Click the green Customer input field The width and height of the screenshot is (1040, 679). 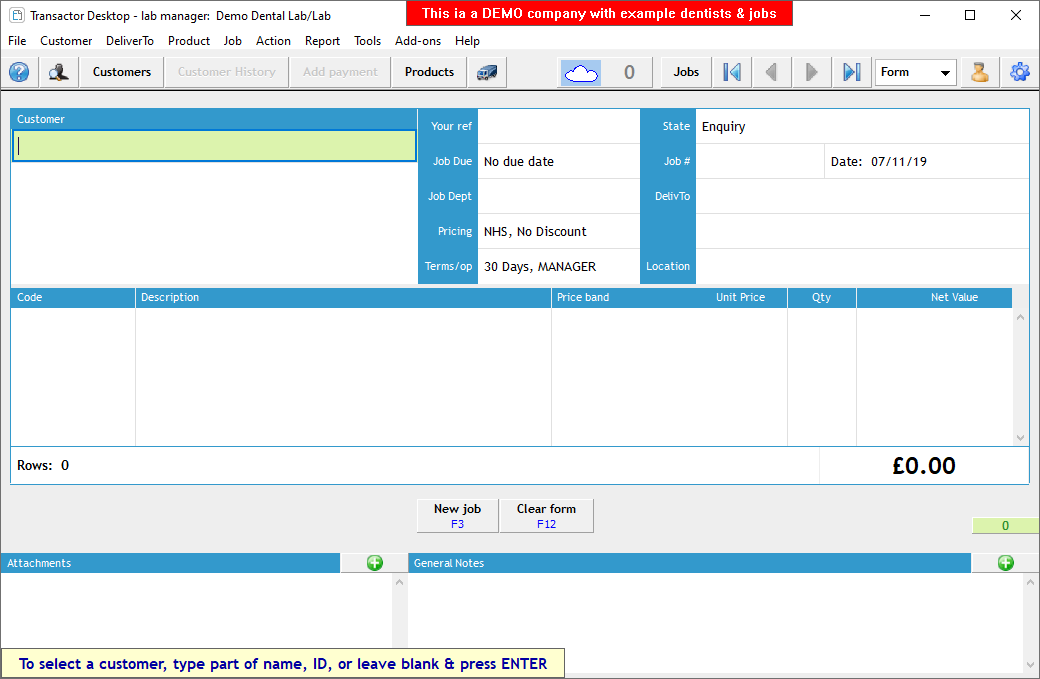click(x=214, y=146)
